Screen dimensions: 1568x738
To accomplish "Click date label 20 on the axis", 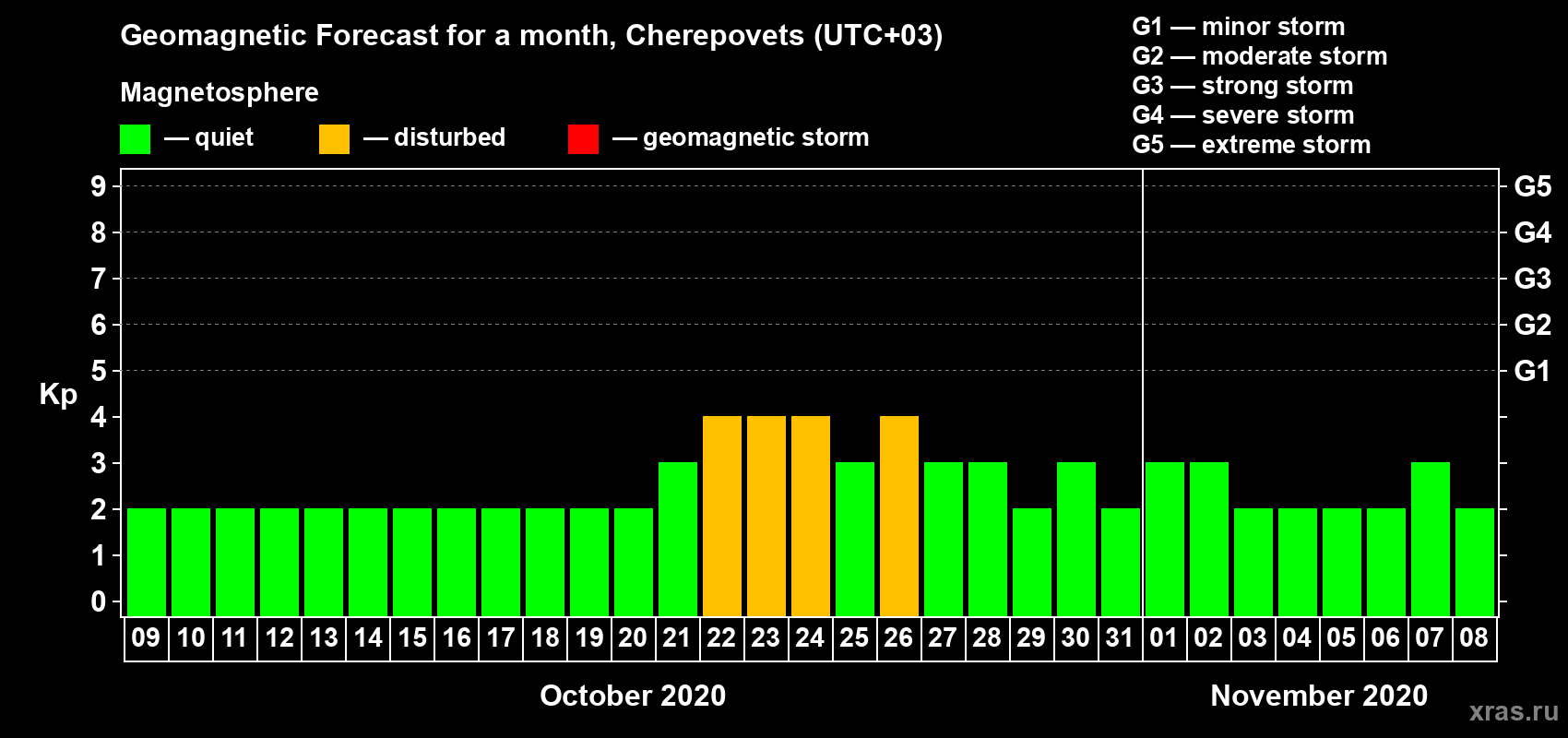I will [633, 638].
